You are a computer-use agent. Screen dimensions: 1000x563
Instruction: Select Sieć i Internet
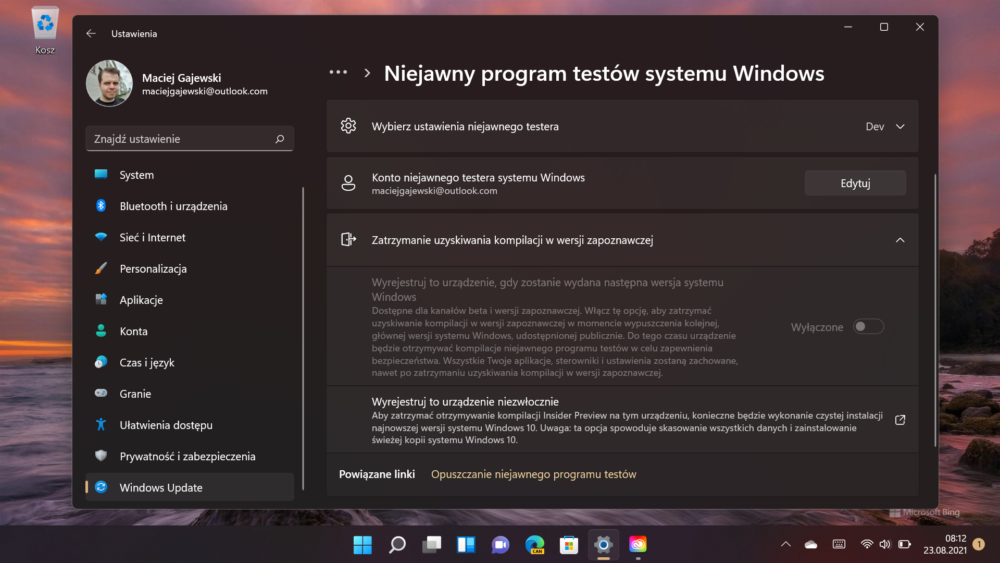pyautogui.click(x=189, y=237)
